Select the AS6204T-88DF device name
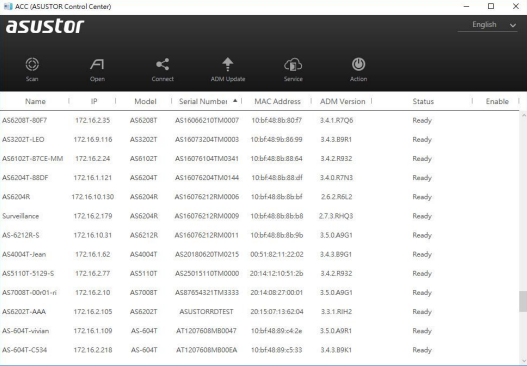527x366 pixels. (x=25, y=178)
